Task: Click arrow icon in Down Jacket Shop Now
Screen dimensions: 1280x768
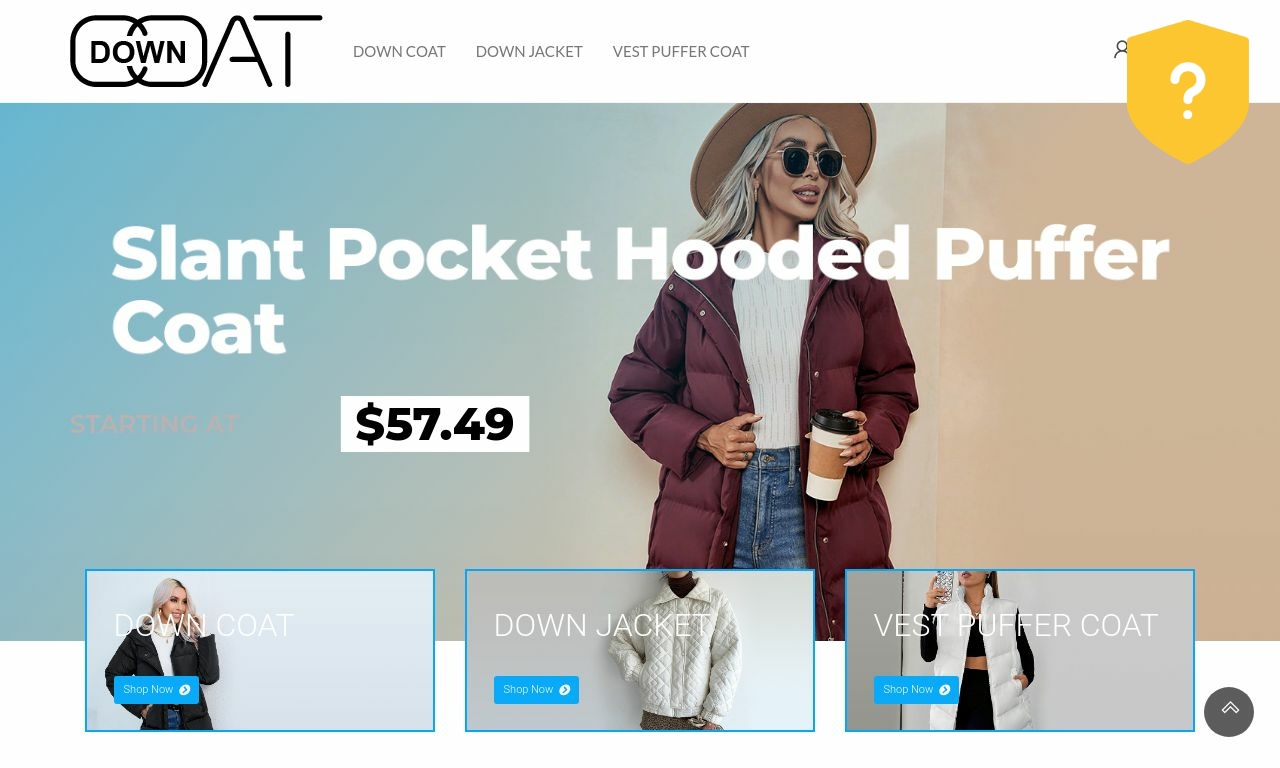Action: point(564,690)
